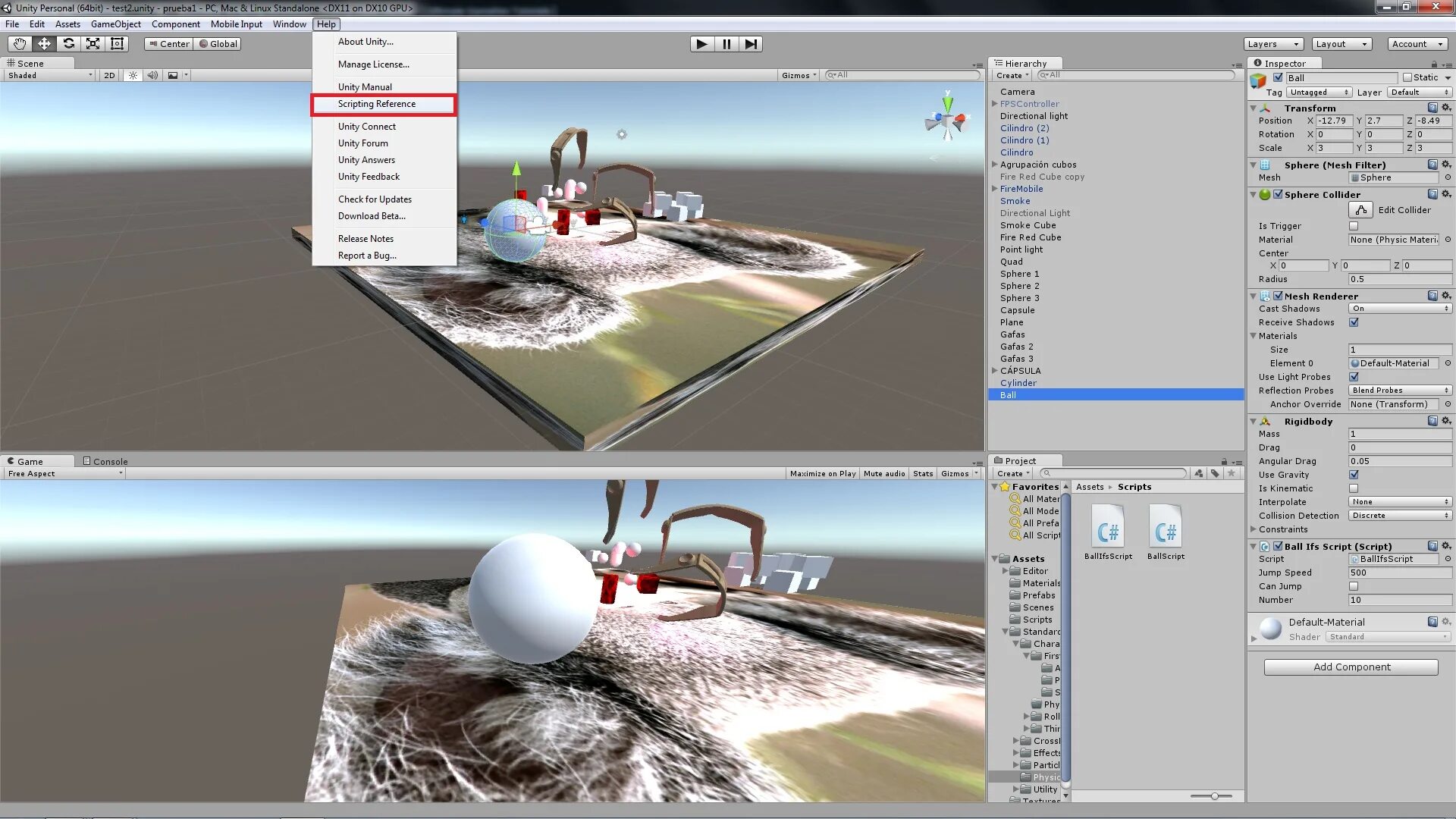The image size is (1456, 819).
Task: Click Scripting Reference menu entry
Action: click(377, 104)
